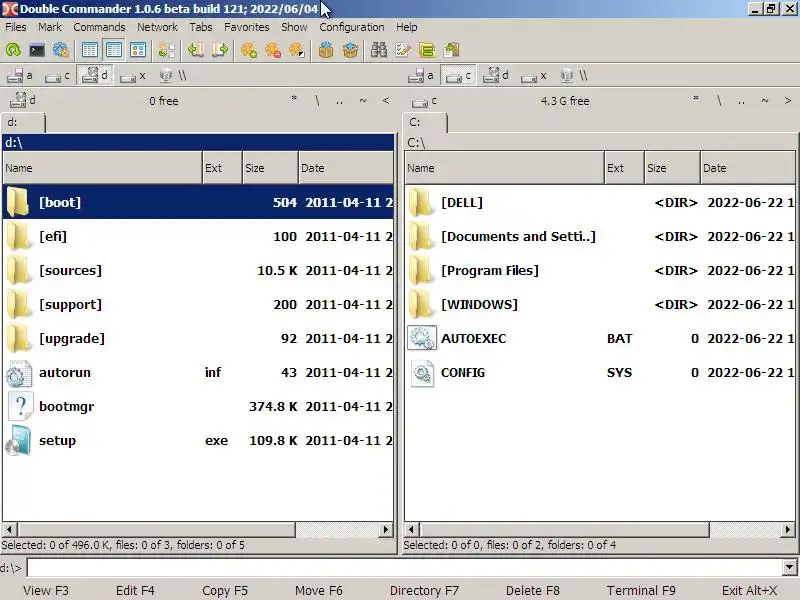
Task: Open left panel drive list dropdown d
Action: pyautogui.click(x=23, y=101)
